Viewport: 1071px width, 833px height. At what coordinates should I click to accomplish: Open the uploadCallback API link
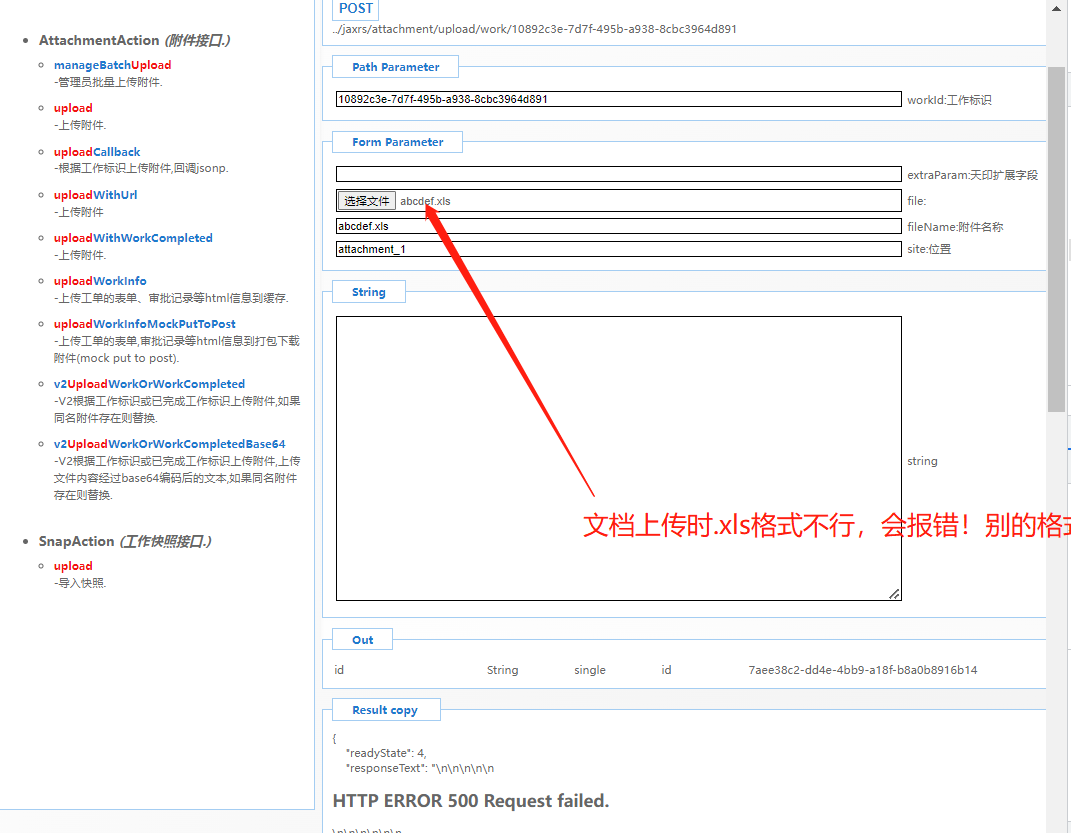tap(97, 152)
